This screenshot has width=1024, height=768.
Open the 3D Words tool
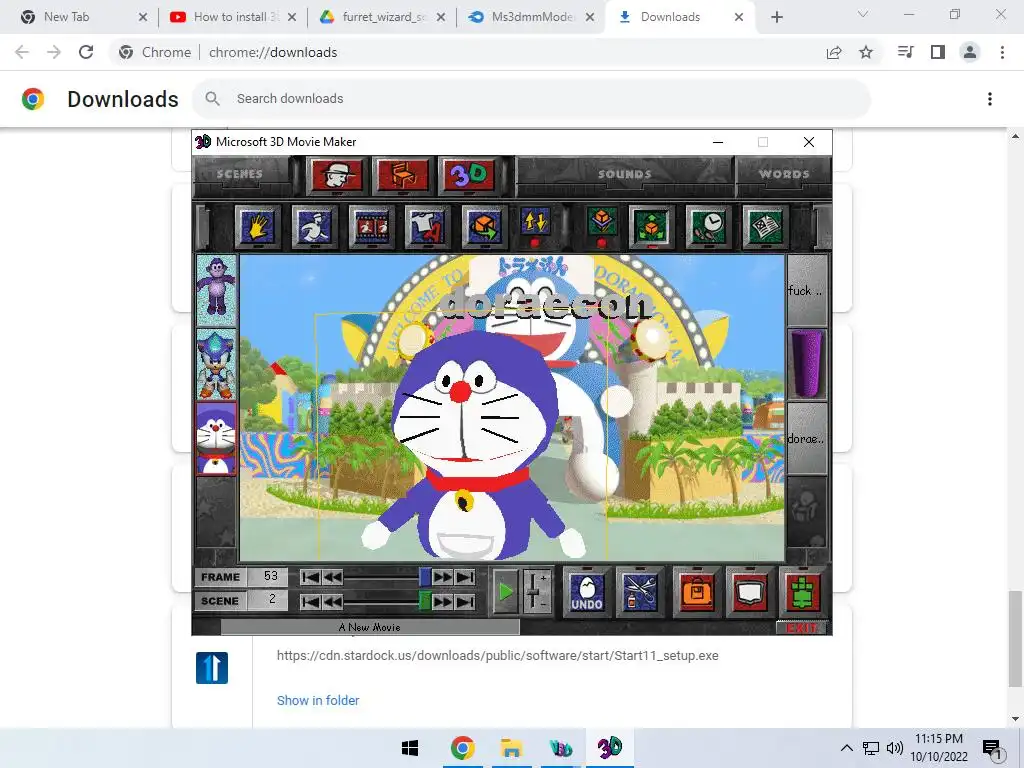point(468,175)
